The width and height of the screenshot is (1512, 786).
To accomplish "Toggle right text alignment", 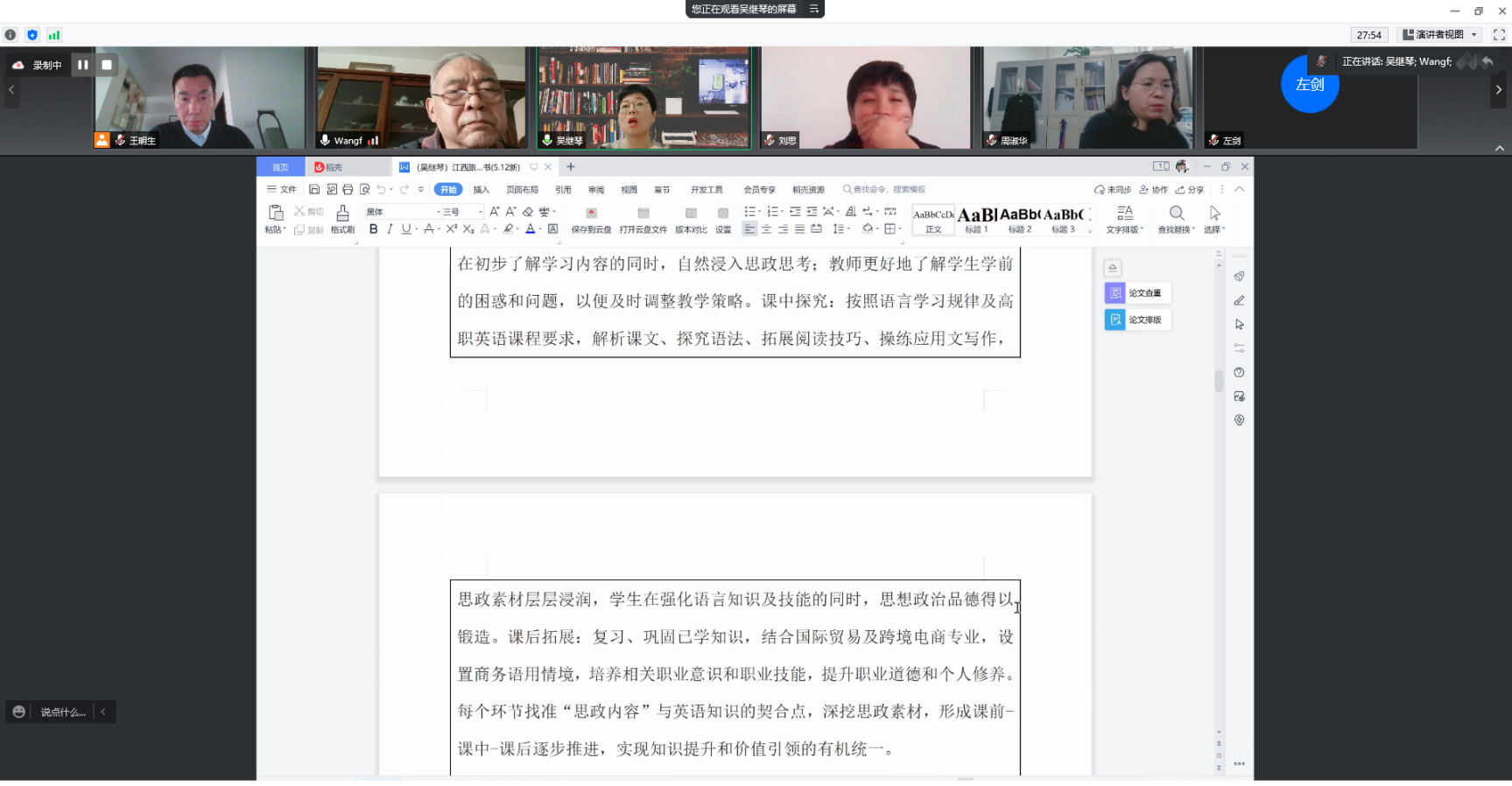I will [783, 229].
